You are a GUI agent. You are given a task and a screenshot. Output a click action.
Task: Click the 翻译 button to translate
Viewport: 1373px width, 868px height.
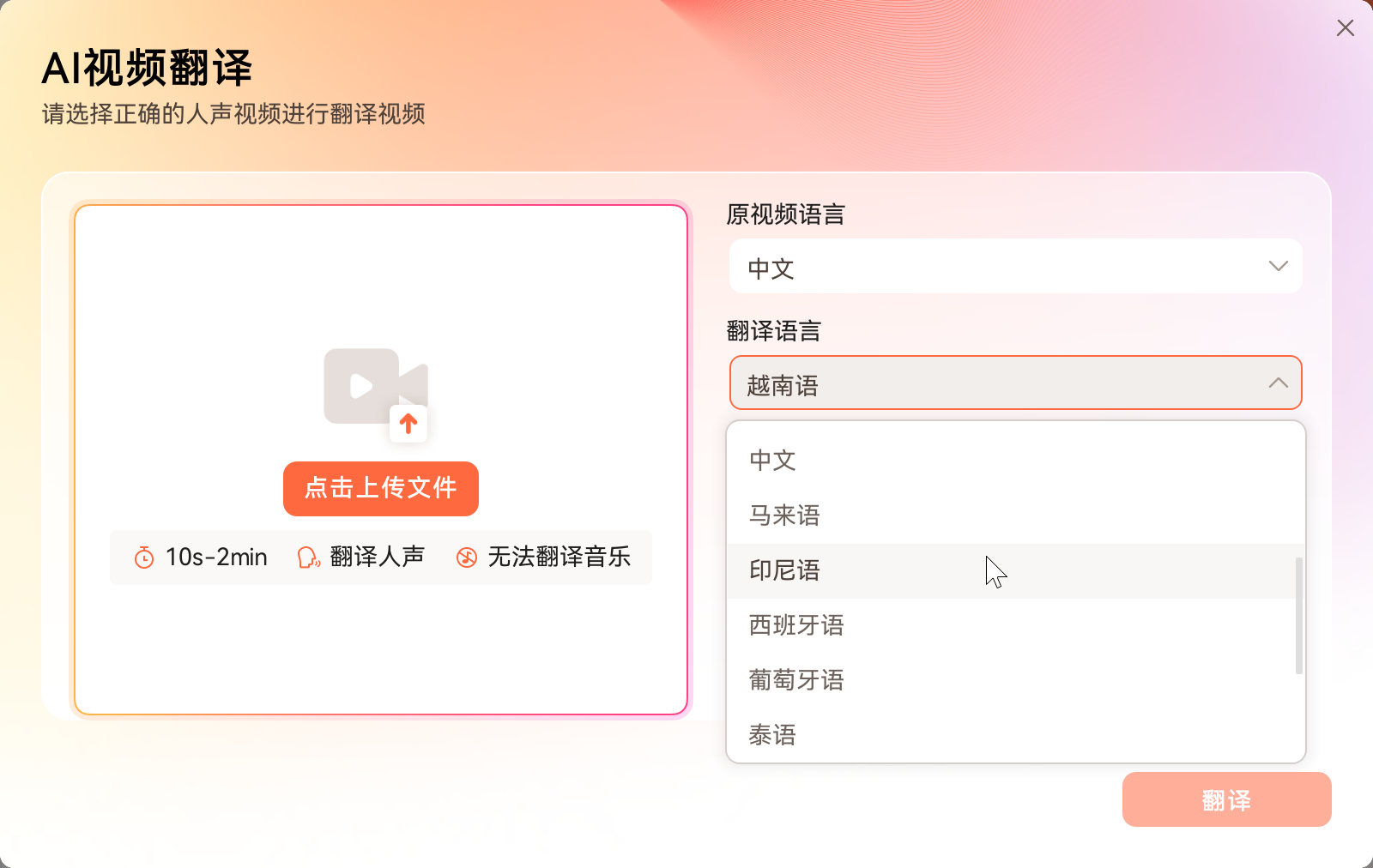click(1226, 799)
